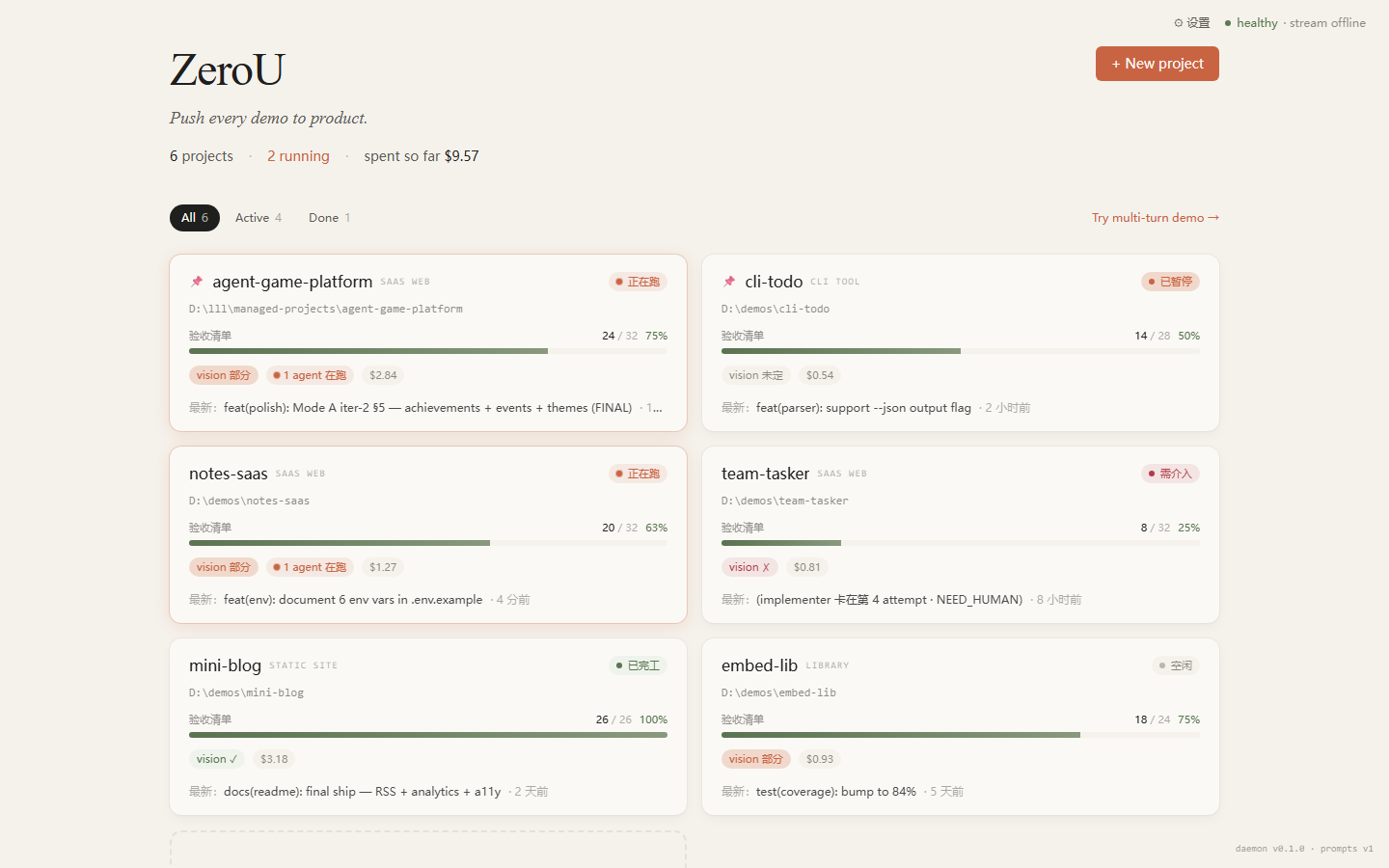Click daemon v0.1.0 prompts v1 footer text

tap(1304, 849)
